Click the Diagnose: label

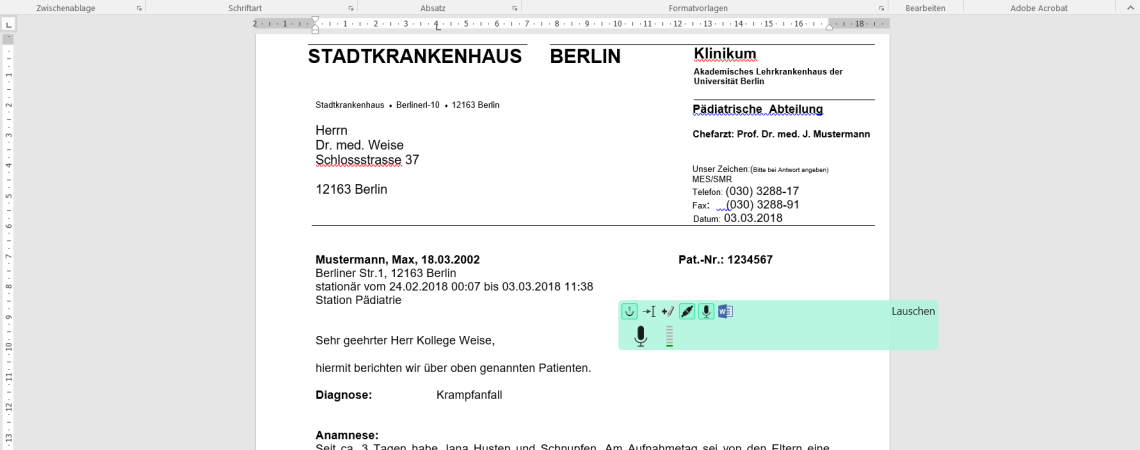344,395
